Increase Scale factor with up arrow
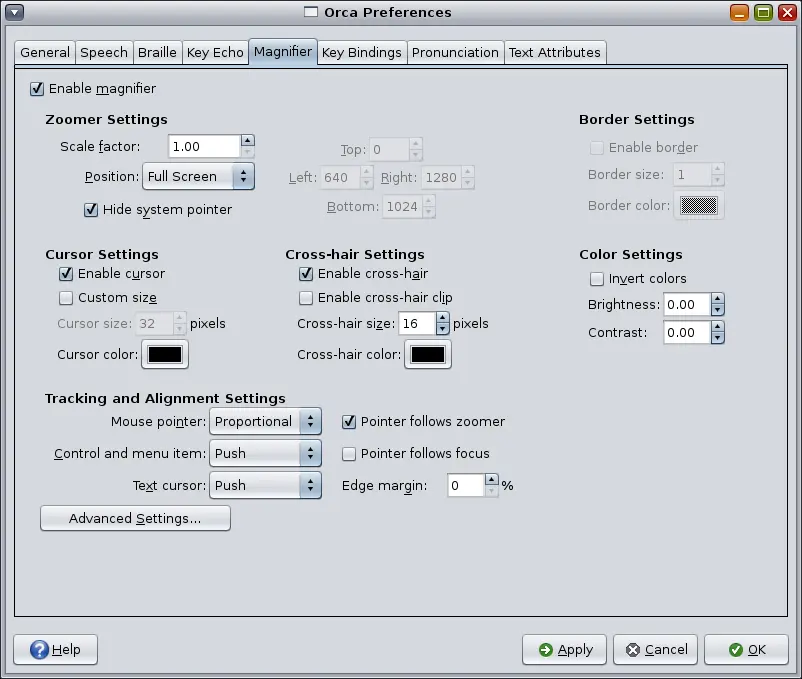This screenshot has width=802, height=679. point(247,141)
